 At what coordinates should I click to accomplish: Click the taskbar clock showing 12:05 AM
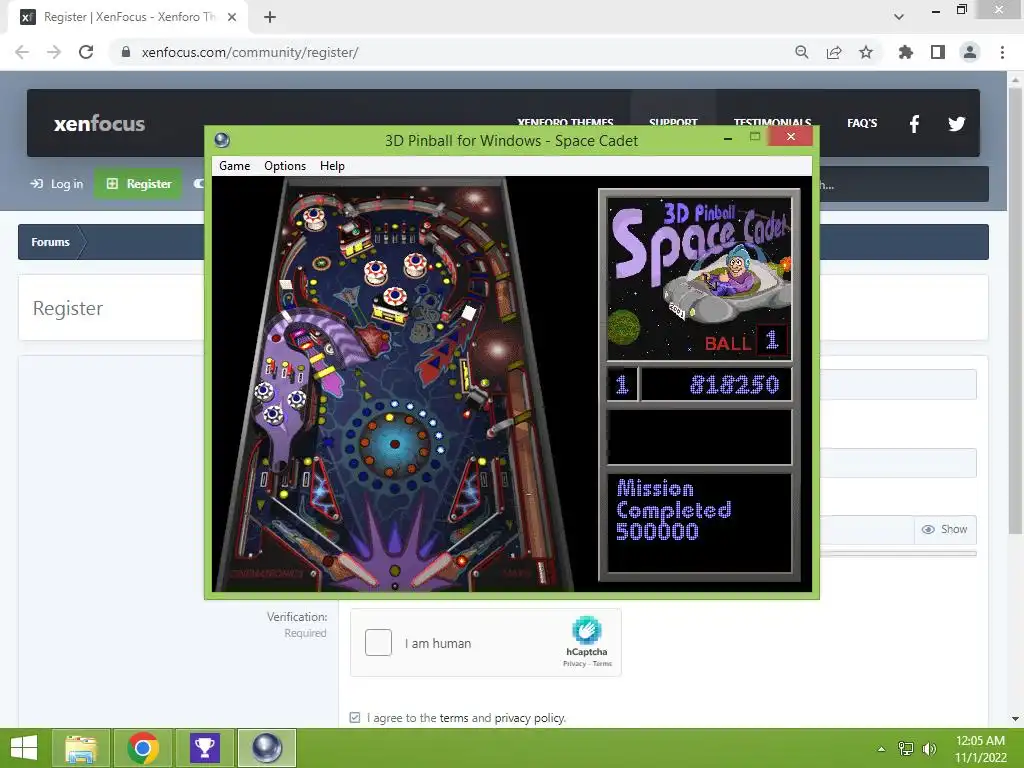click(980, 748)
